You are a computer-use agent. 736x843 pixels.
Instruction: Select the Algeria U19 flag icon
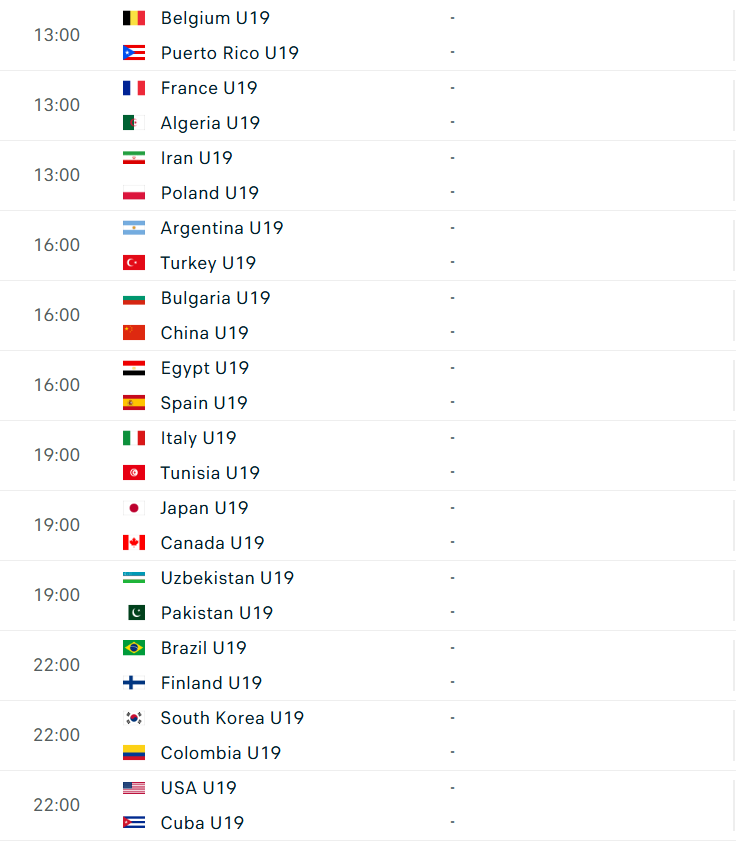134,123
